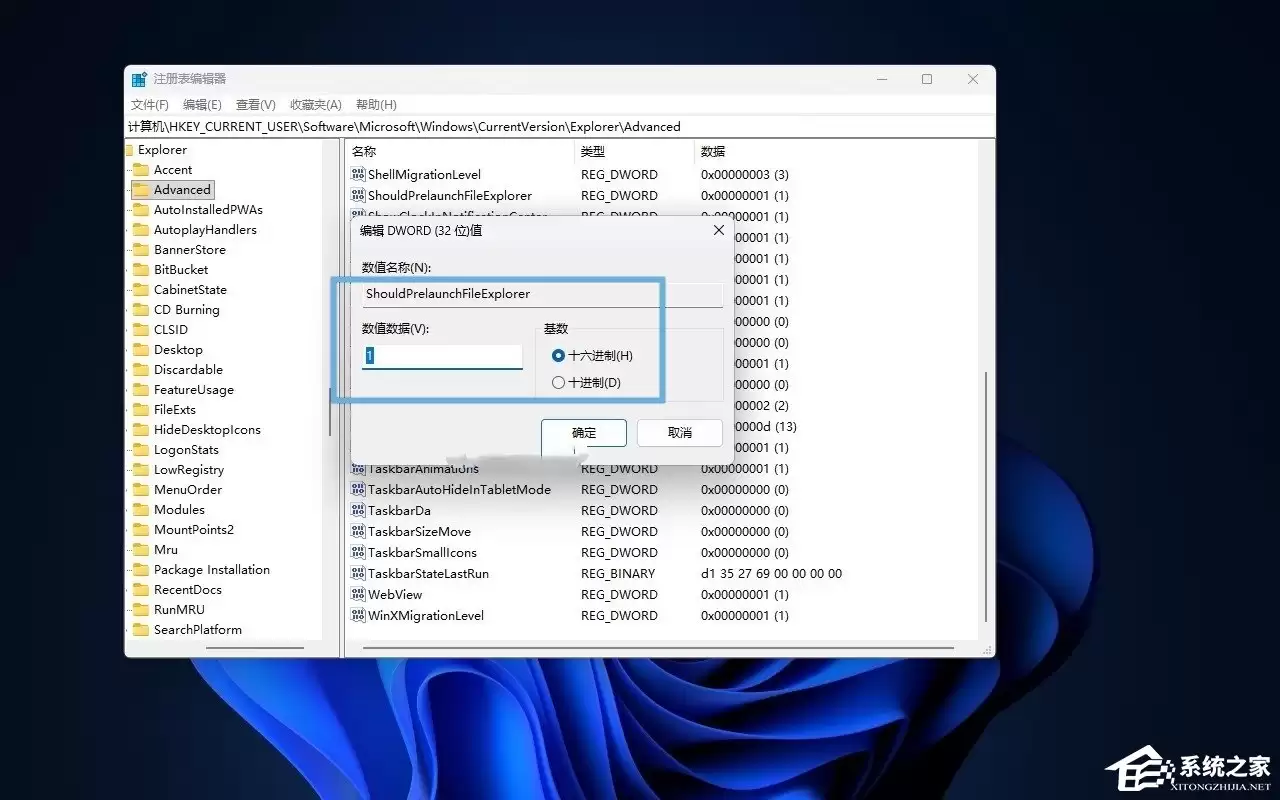Click the TaskbarStateLastRun REG_BINARY icon
The height and width of the screenshot is (800, 1280).
coord(358,573)
